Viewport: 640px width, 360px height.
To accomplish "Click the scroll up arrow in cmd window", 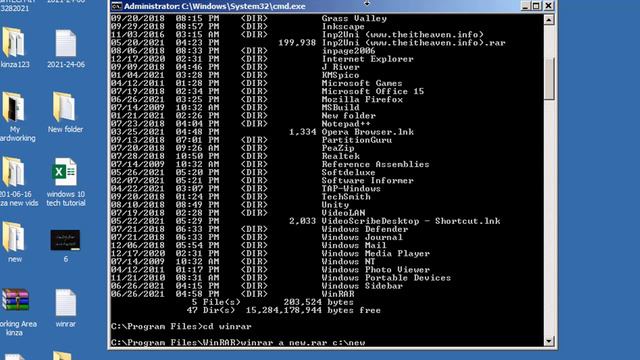I will pos(549,20).
